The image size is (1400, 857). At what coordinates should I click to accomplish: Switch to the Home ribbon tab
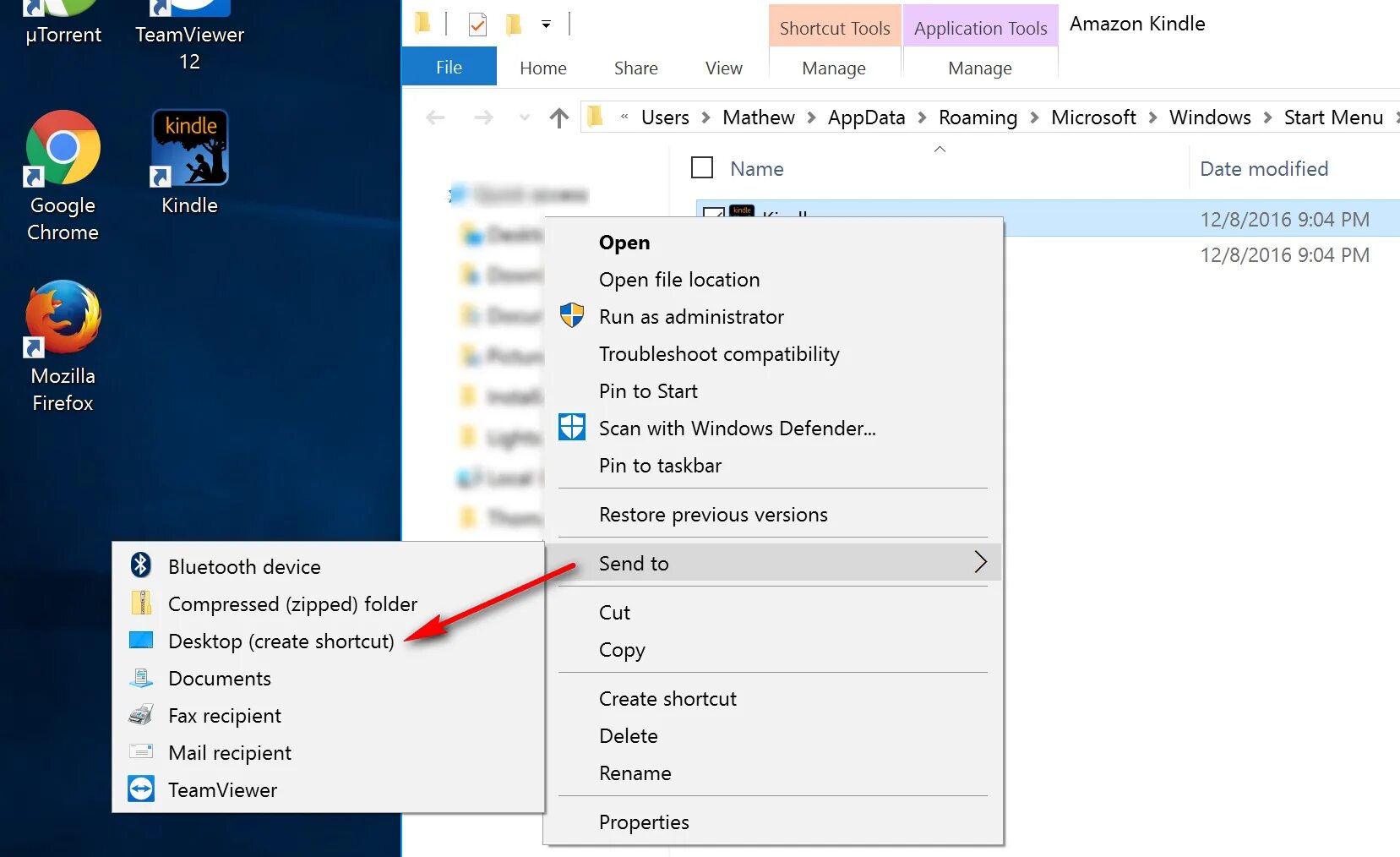[x=543, y=68]
